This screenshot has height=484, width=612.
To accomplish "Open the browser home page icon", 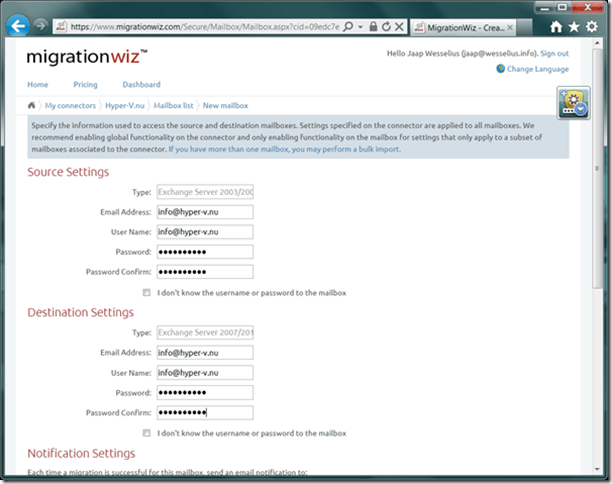I will coord(557,27).
